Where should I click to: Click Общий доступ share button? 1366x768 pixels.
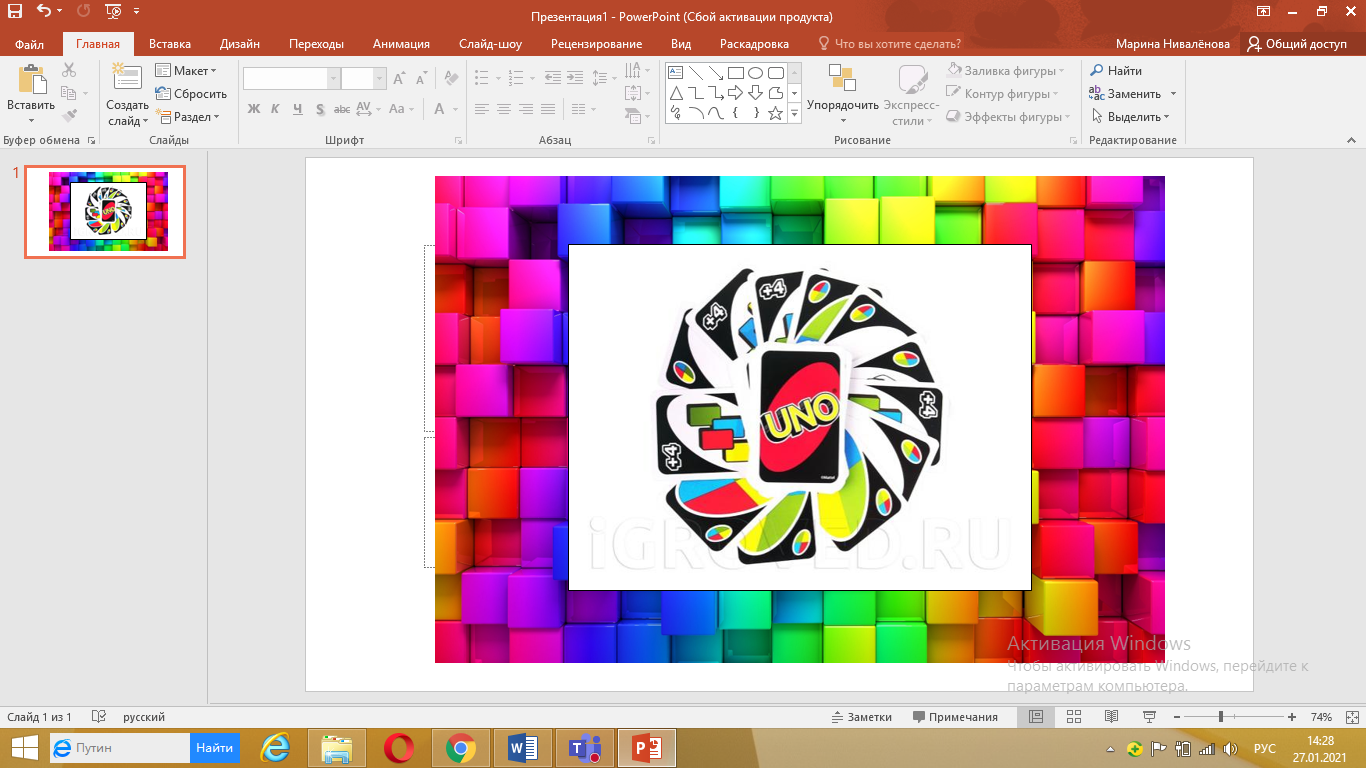[1297, 44]
